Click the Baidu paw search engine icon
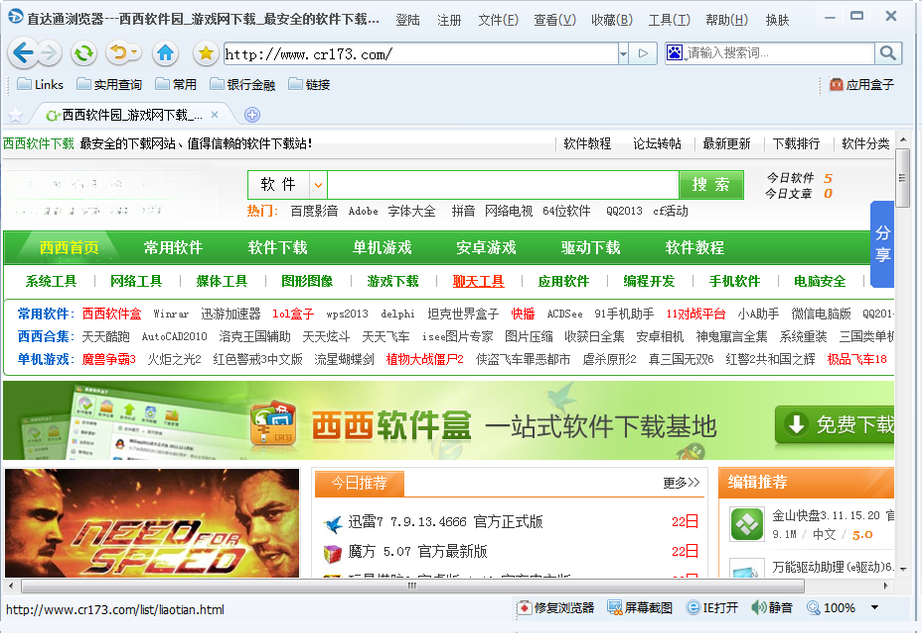Screen dimensions: 922x633 coord(674,53)
